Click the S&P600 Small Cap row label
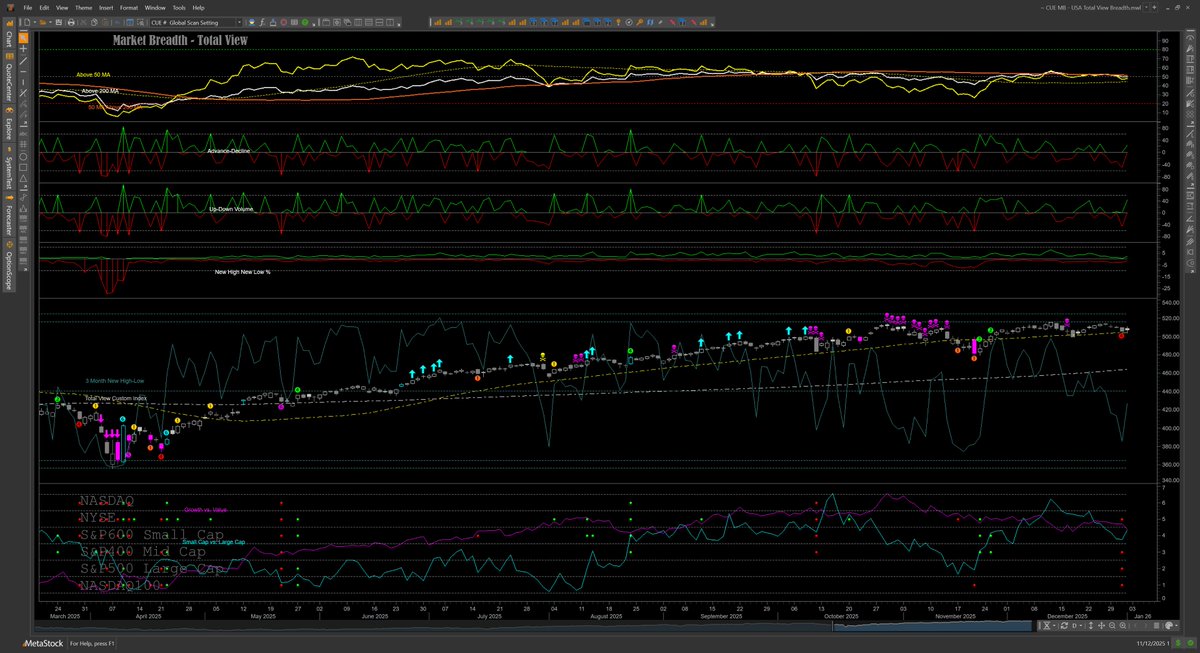The image size is (1200, 653). (x=152, y=535)
